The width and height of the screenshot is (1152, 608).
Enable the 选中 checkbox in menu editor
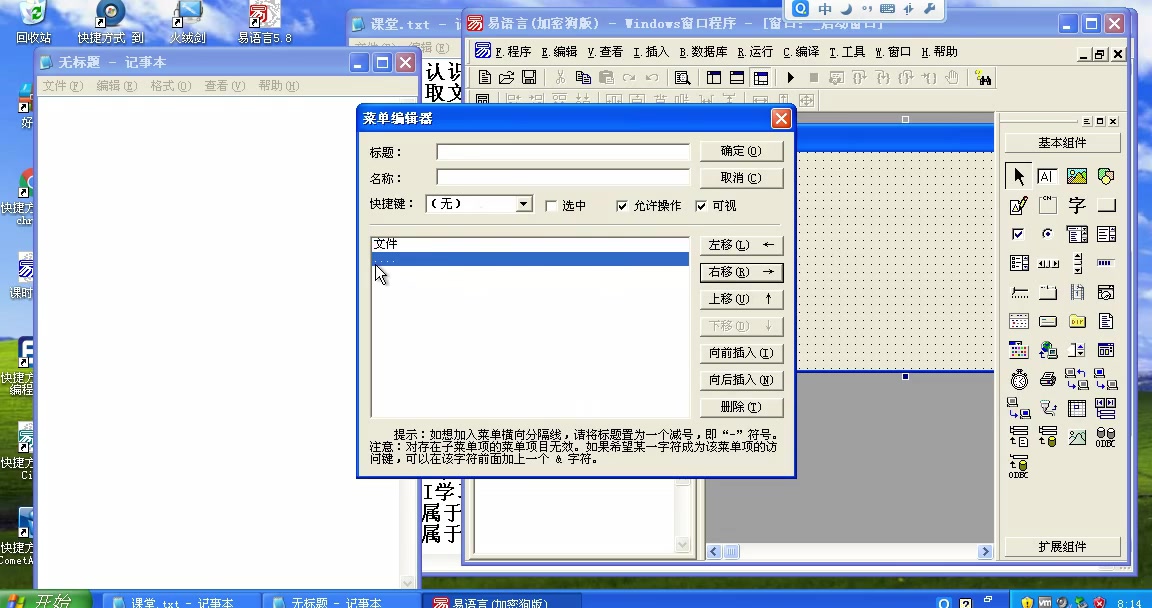(550, 205)
